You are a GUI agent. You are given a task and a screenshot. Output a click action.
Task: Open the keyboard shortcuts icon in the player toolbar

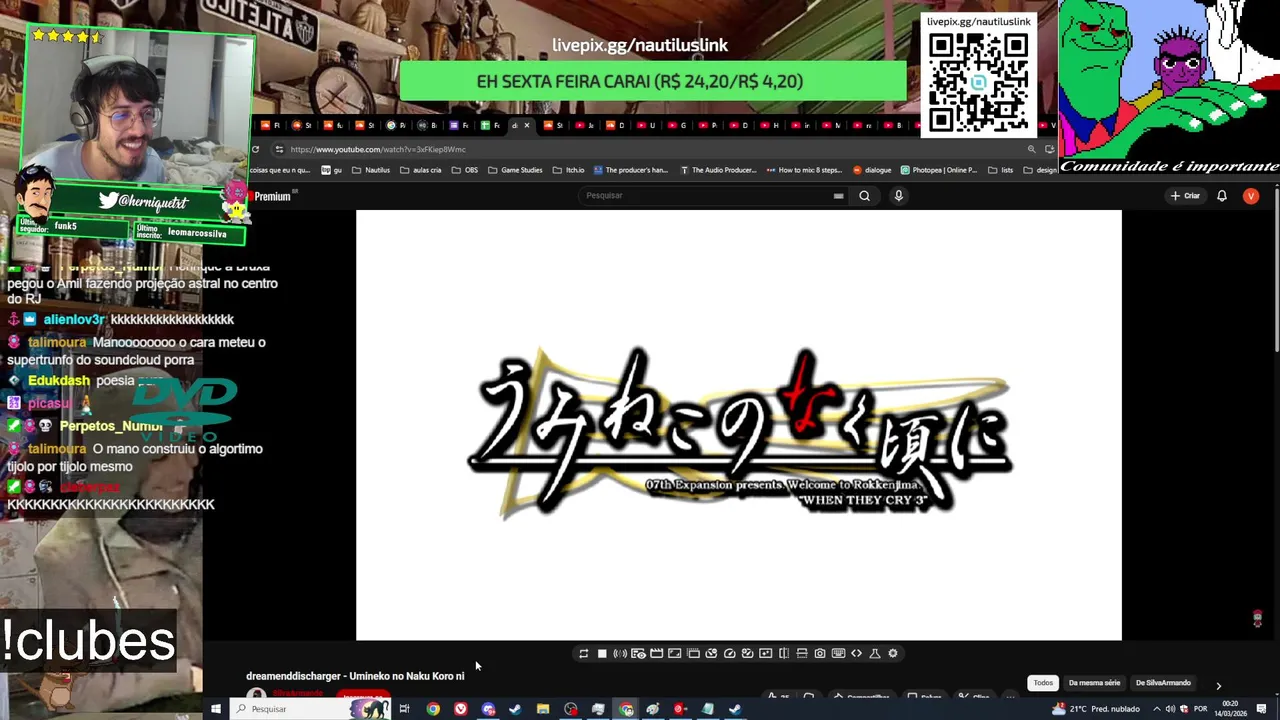coord(838,654)
